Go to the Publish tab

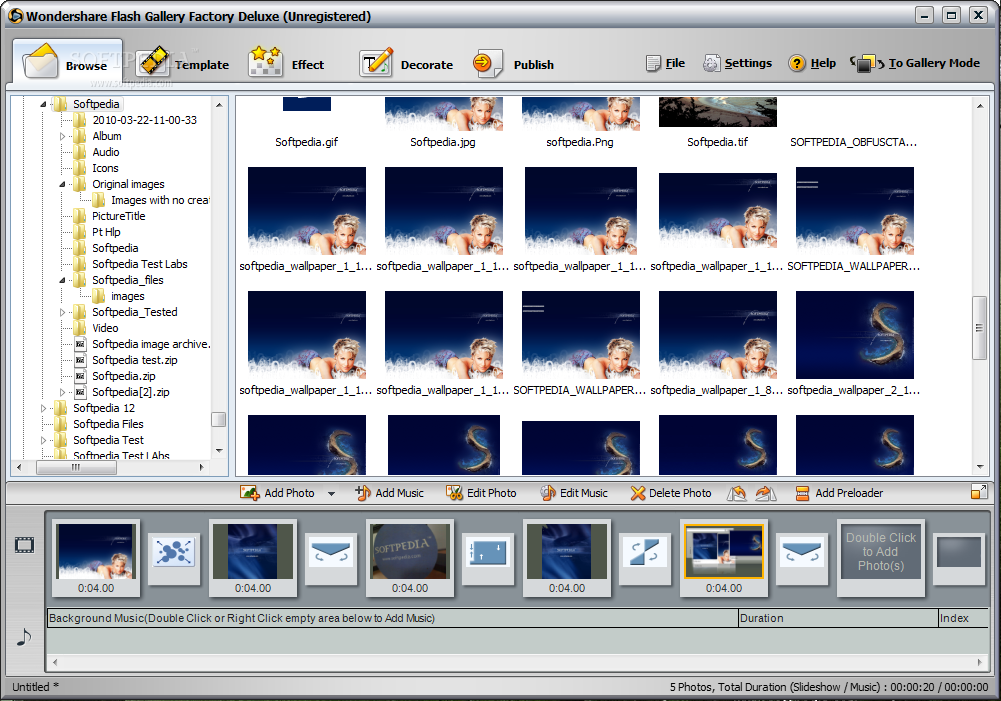click(513, 64)
